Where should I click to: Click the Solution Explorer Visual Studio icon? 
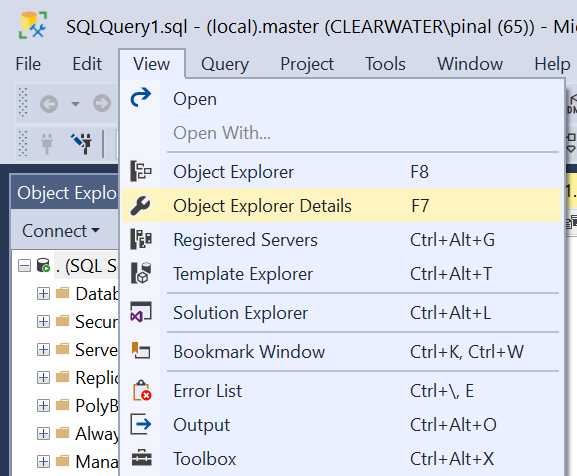[141, 312]
